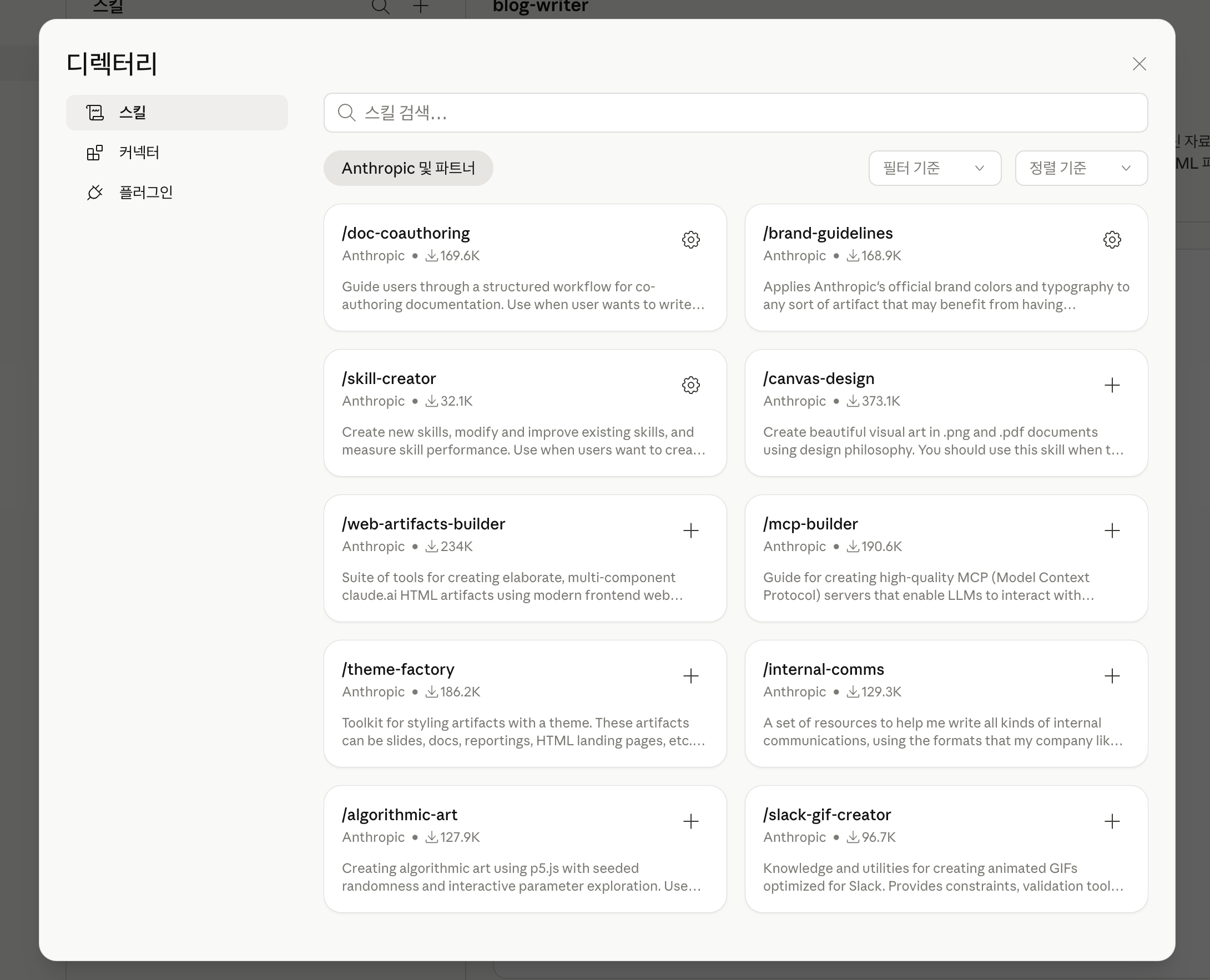This screenshot has height=980, width=1210.
Task: Switch to the 커넥터 section
Action: click(x=139, y=153)
